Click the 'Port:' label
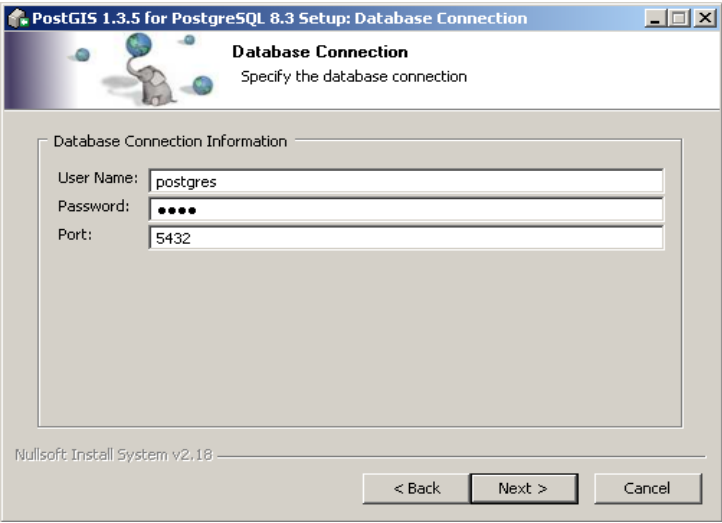 (75, 235)
